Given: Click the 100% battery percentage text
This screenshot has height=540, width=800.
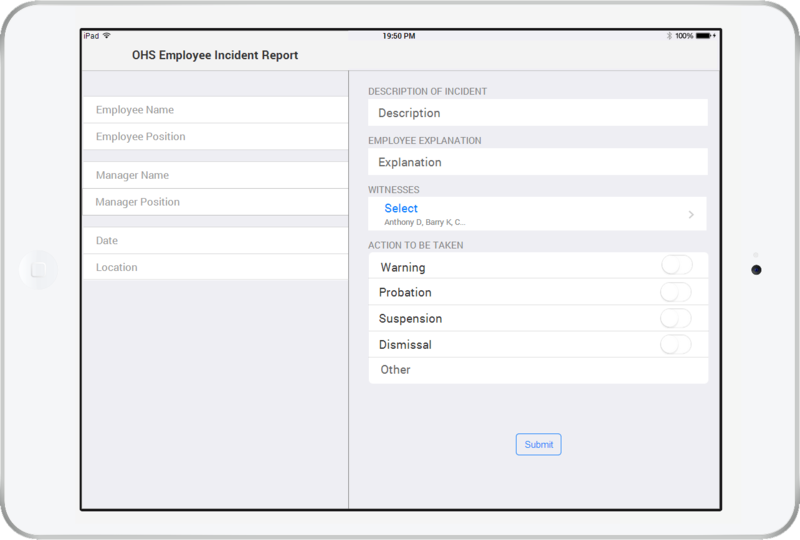Looking at the screenshot, I should click(x=684, y=36).
